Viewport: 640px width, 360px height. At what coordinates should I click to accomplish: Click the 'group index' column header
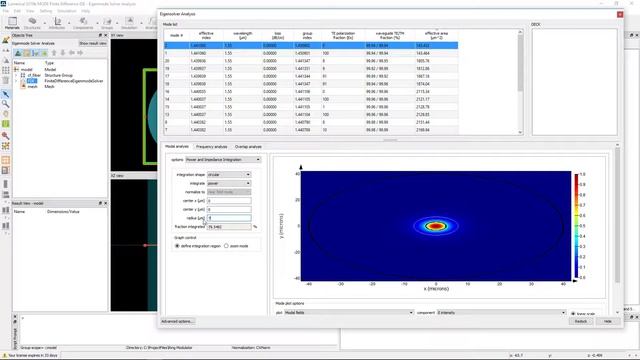(307, 36)
